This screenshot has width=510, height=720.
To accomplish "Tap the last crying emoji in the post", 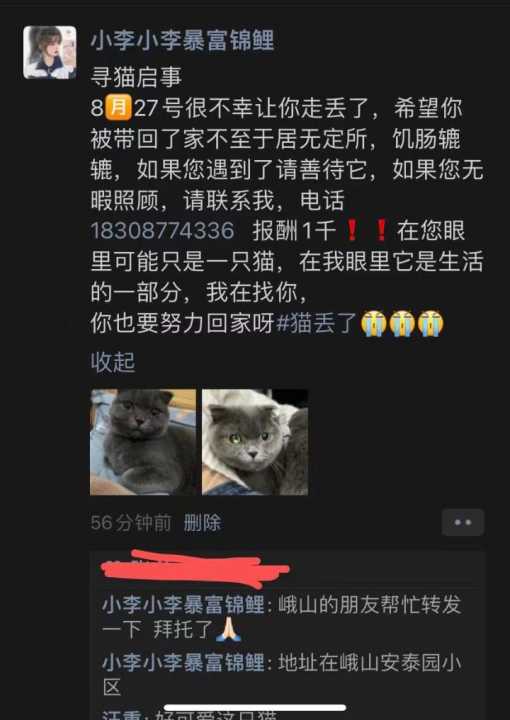I will (431, 323).
